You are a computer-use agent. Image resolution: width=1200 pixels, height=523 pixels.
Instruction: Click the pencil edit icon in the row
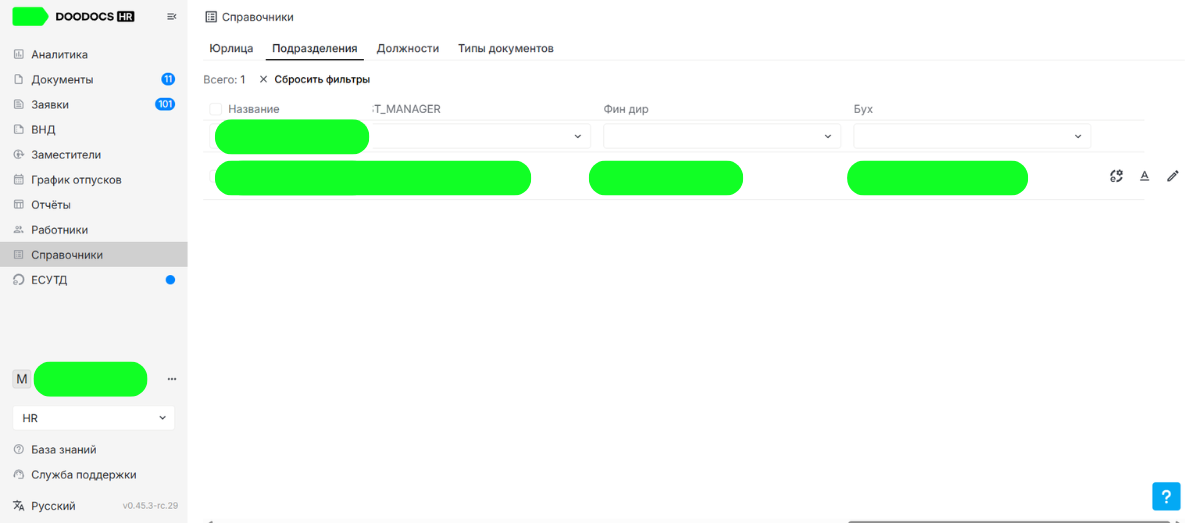1173,176
